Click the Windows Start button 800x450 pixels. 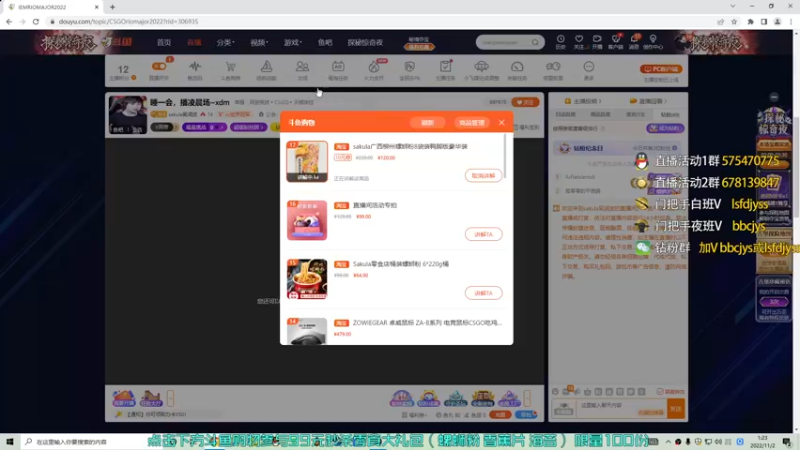pyautogui.click(x=9, y=442)
